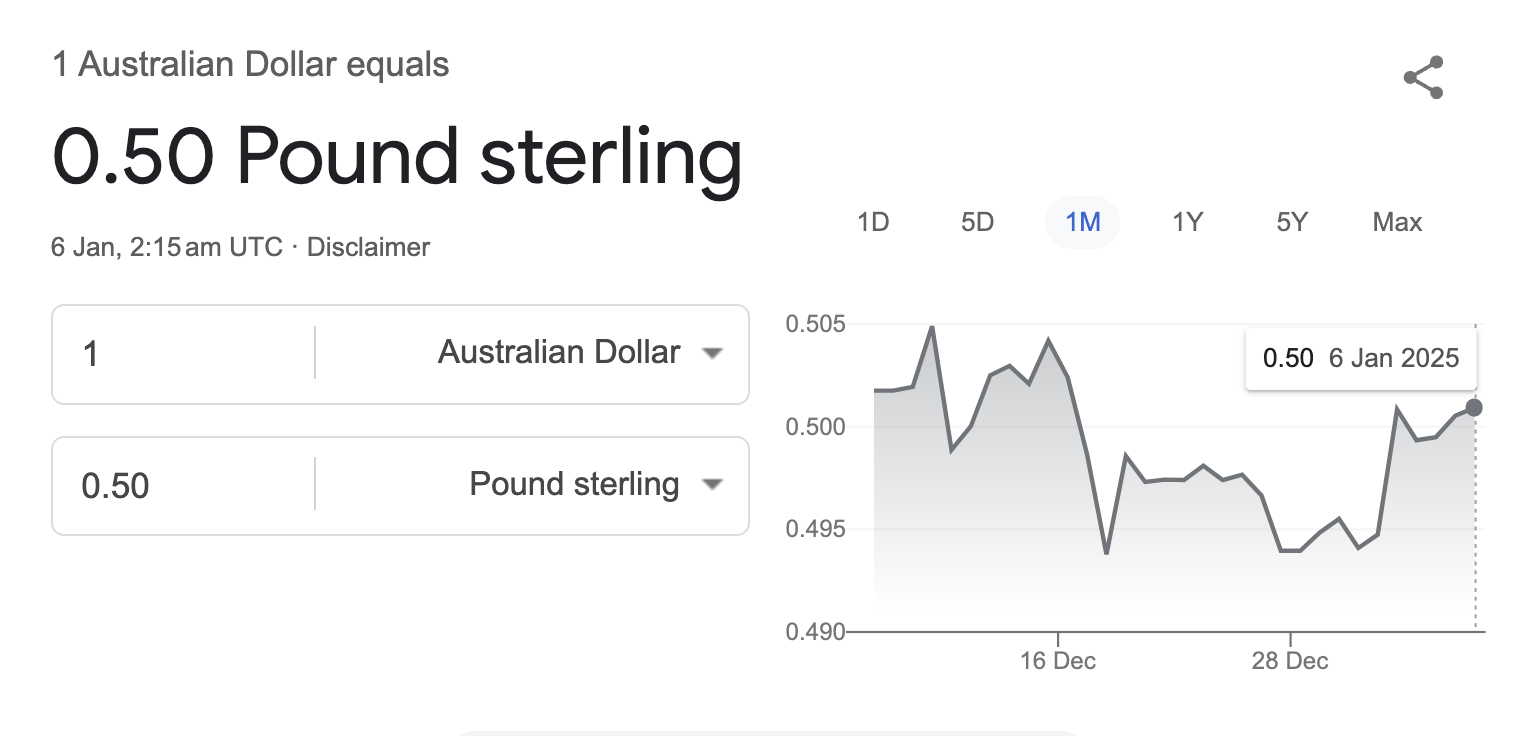Switch chart to 5D range
The width and height of the screenshot is (1524, 736).
click(x=977, y=222)
